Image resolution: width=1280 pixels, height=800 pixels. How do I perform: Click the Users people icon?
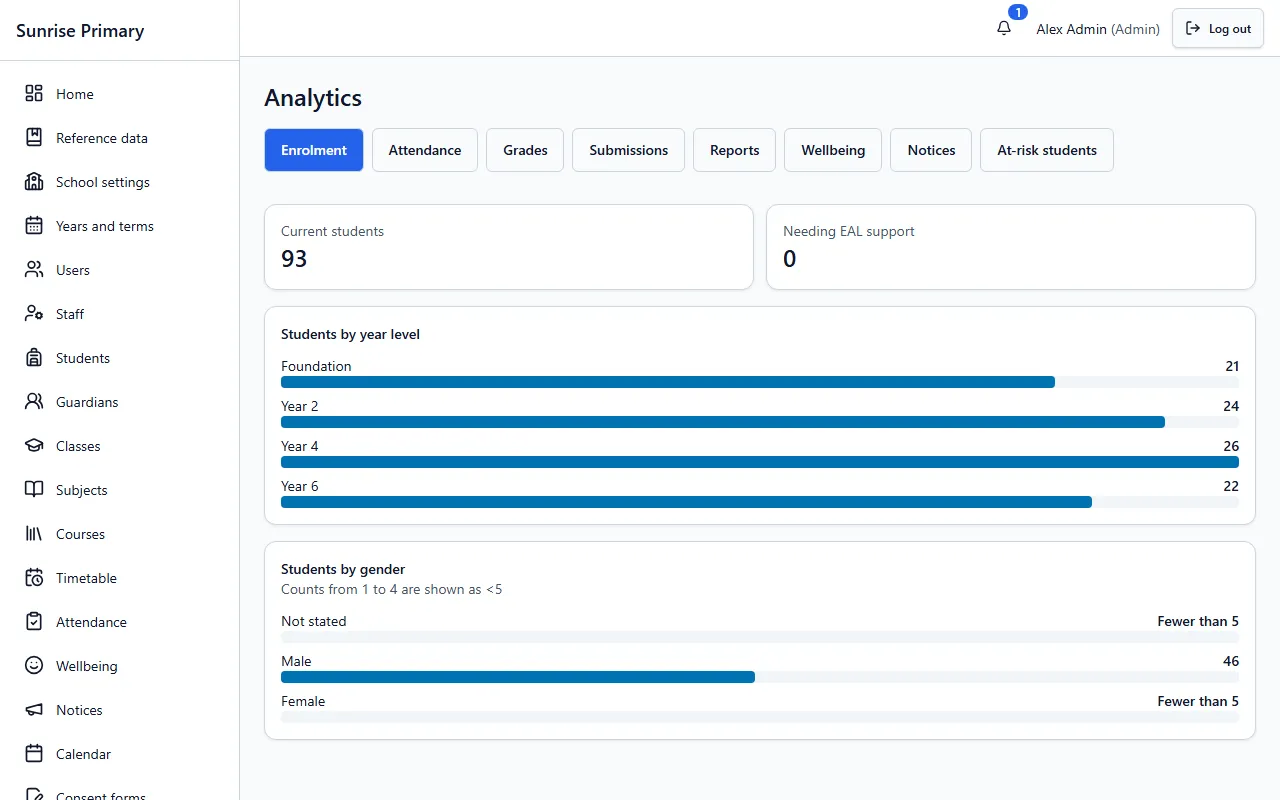[34, 269]
